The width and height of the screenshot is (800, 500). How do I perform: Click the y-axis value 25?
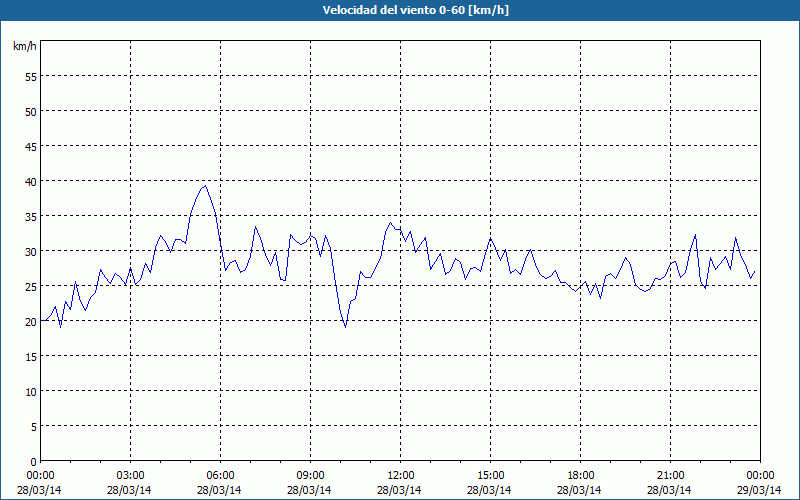point(31,286)
